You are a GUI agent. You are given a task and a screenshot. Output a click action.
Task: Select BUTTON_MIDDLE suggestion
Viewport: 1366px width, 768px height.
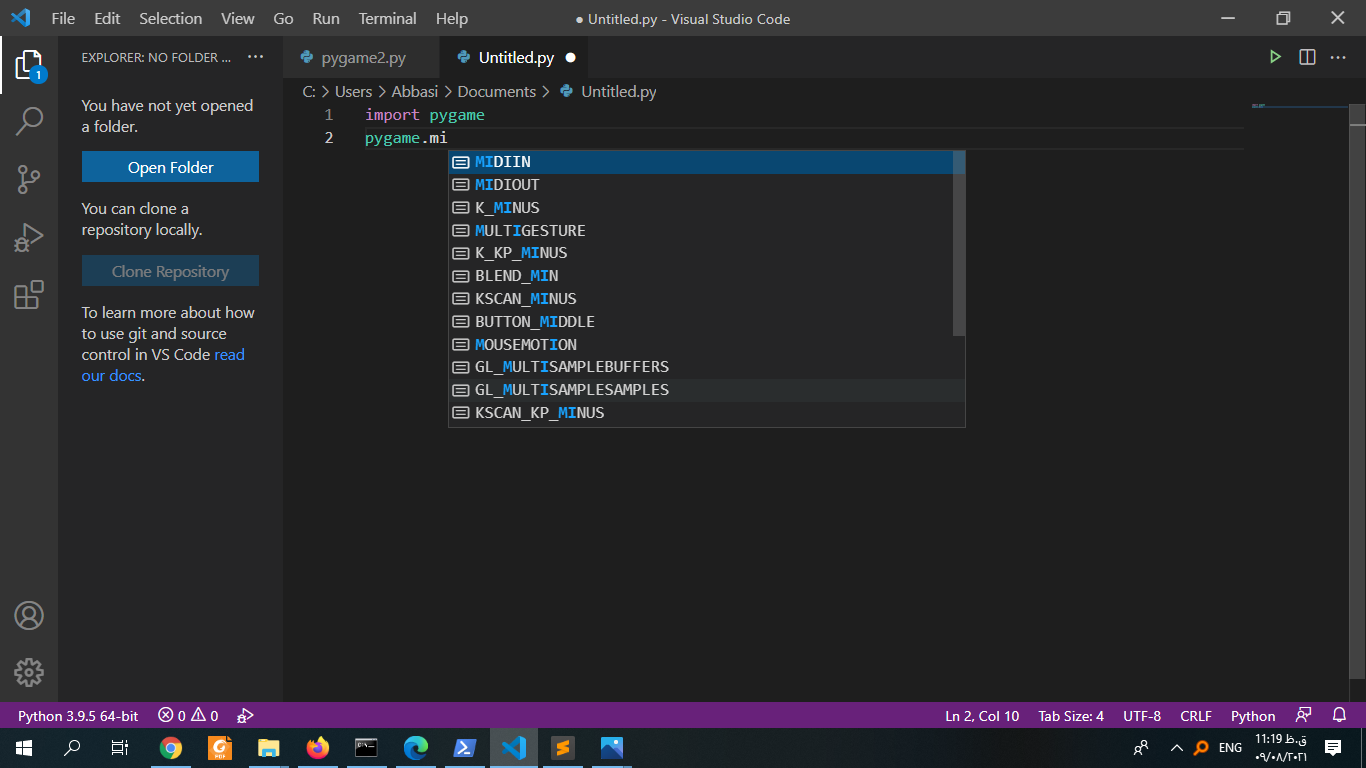pyautogui.click(x=701, y=322)
